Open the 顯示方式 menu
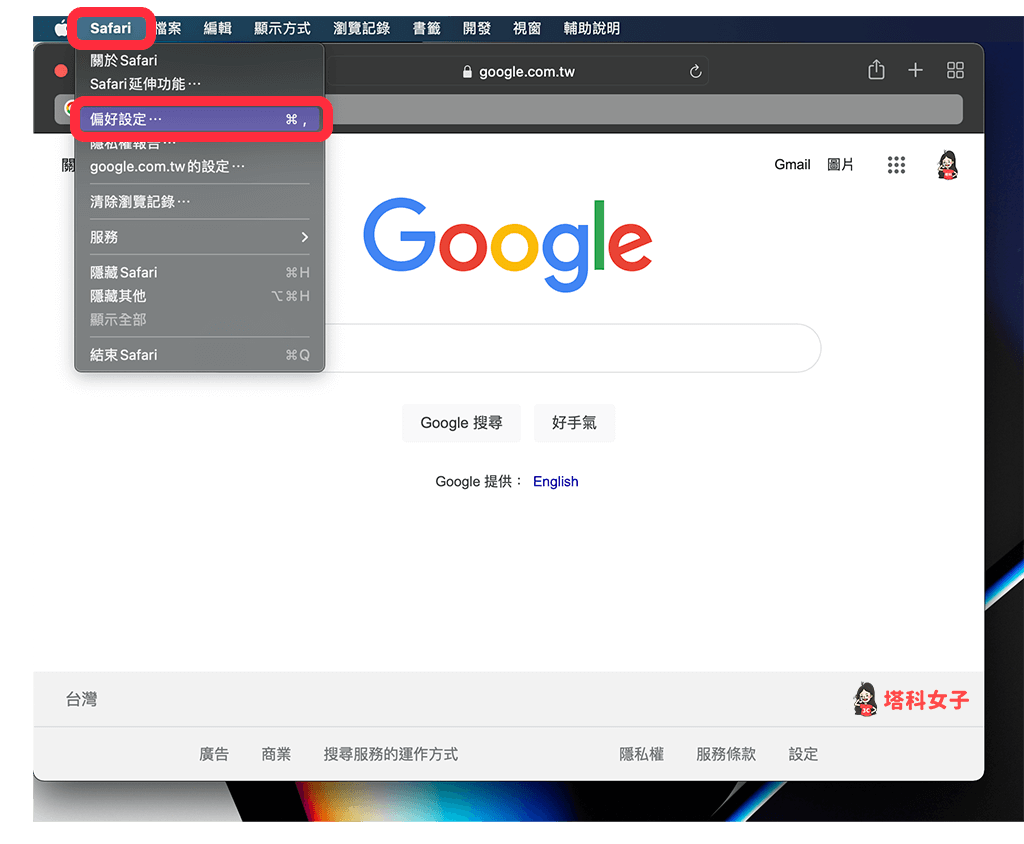This screenshot has height=844, width=1024. [282, 28]
